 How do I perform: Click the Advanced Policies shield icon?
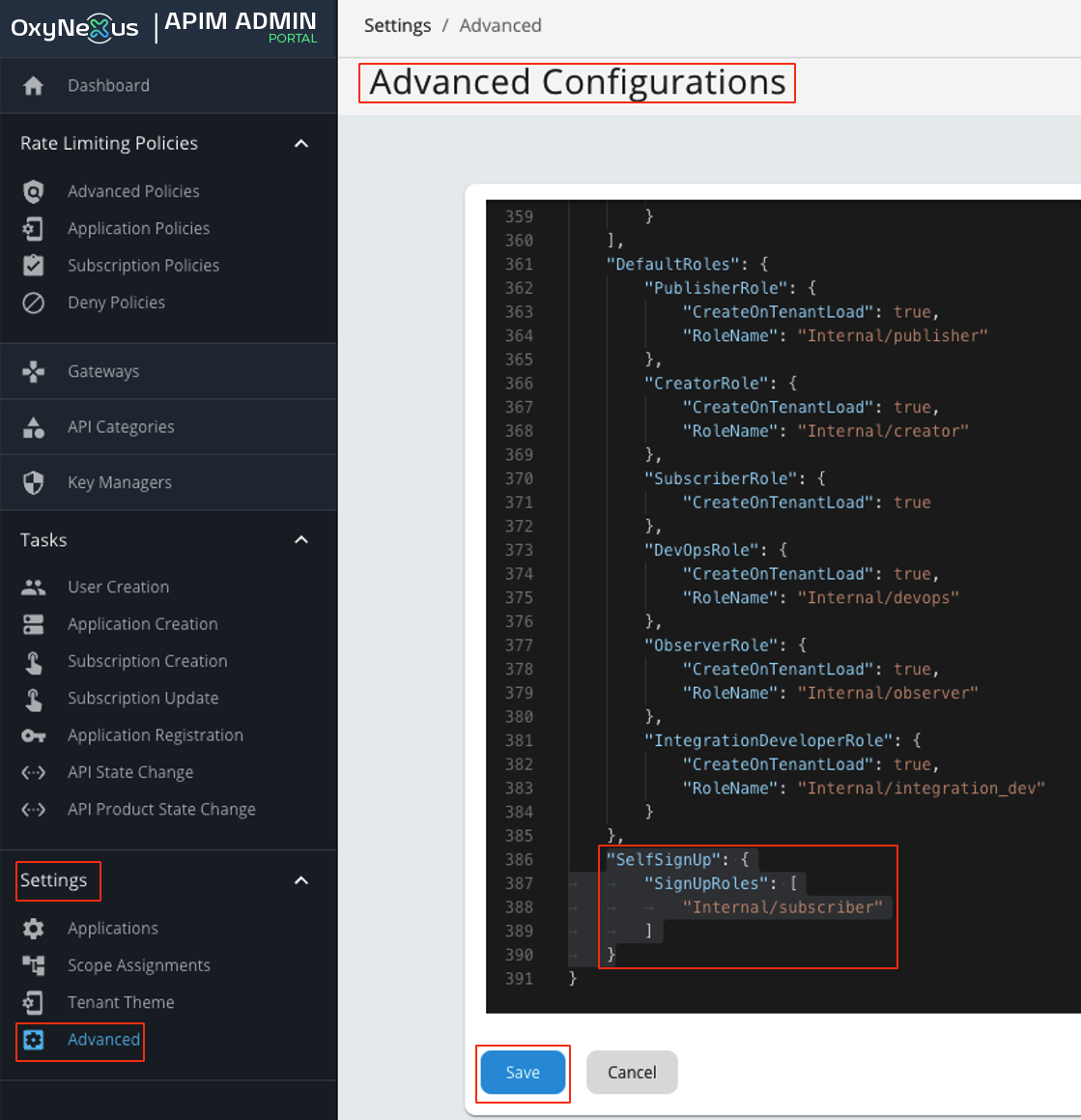tap(33, 191)
